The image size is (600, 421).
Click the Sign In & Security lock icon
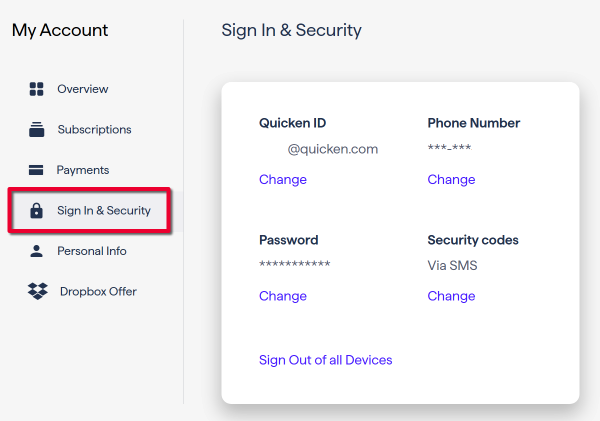pos(37,211)
